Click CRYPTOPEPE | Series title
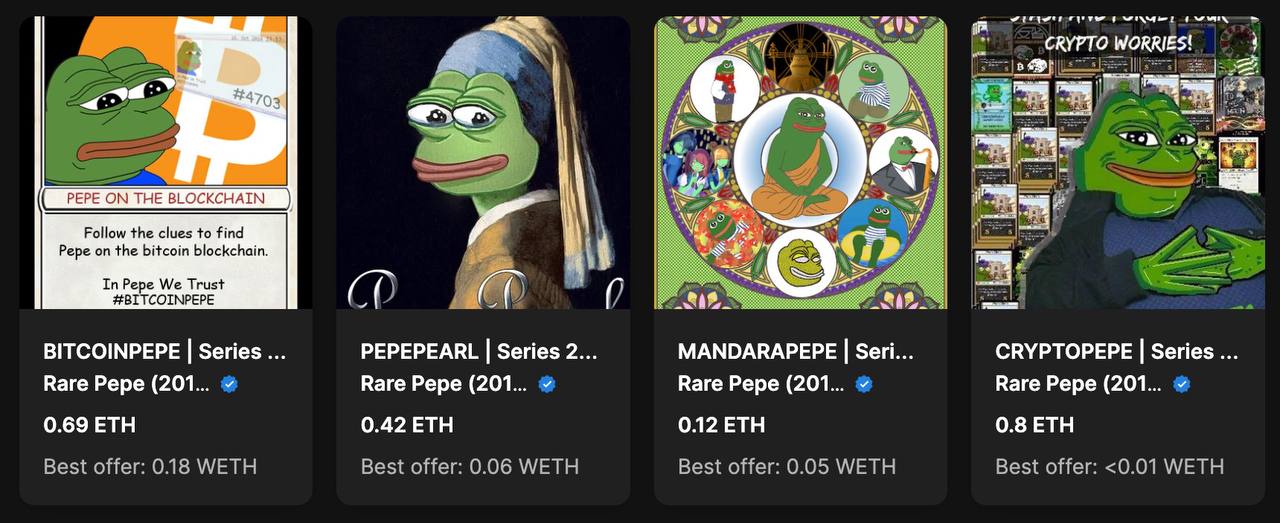1280x523 pixels. 1117,351
